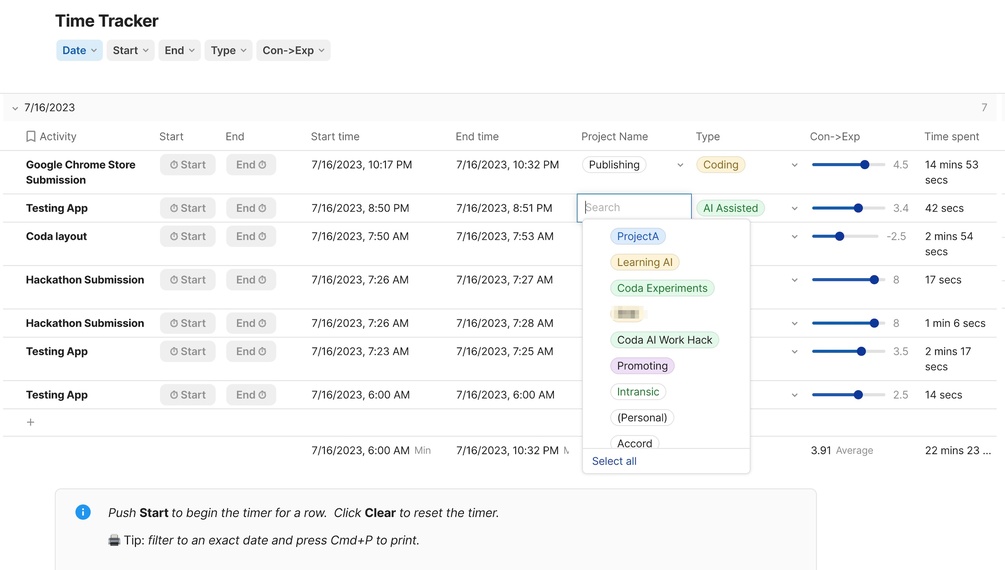Image resolution: width=1005 pixels, height=570 pixels.
Task: Click the Select all link
Action: (x=614, y=462)
